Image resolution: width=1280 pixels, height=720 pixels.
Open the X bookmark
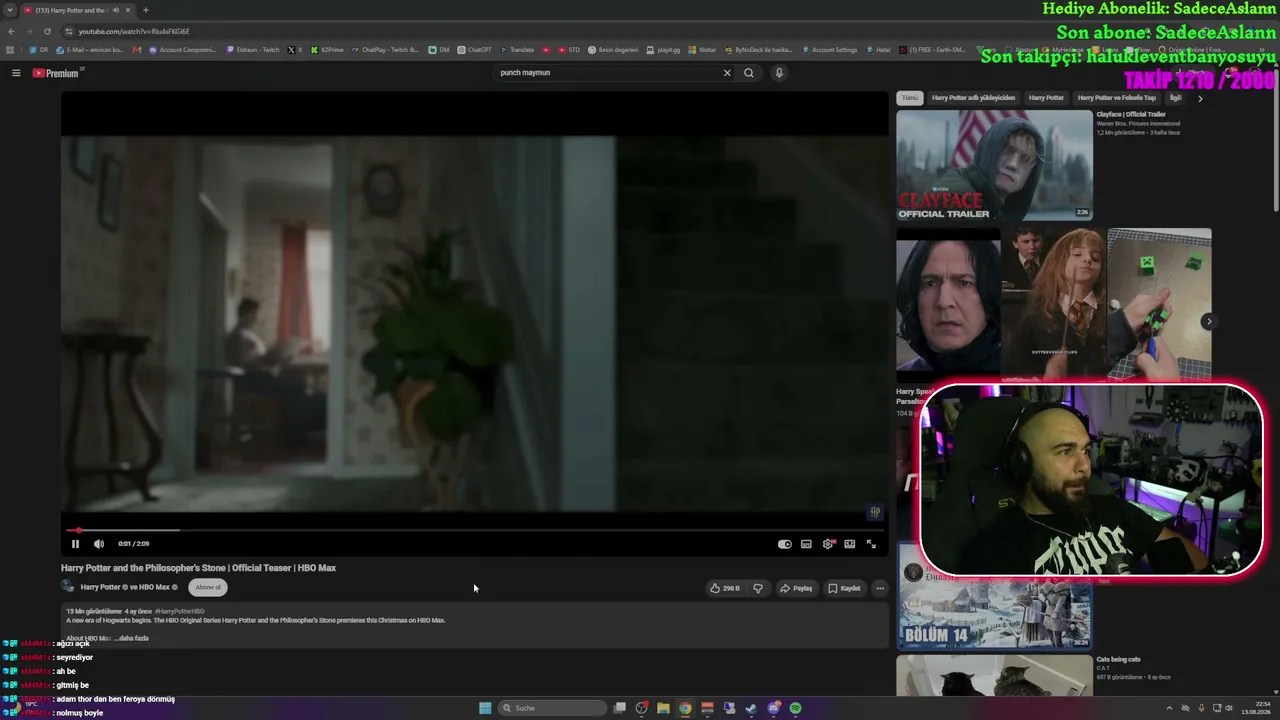[294, 50]
